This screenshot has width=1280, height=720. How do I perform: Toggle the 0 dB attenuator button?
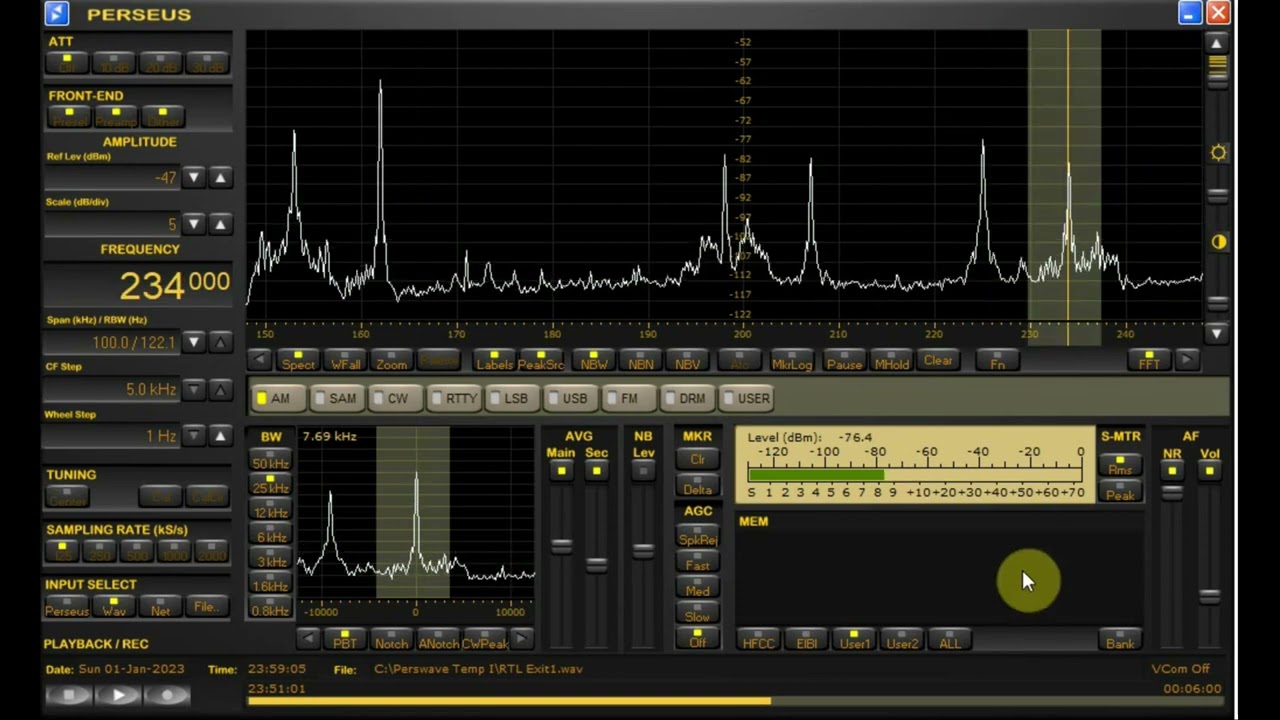(x=67, y=63)
